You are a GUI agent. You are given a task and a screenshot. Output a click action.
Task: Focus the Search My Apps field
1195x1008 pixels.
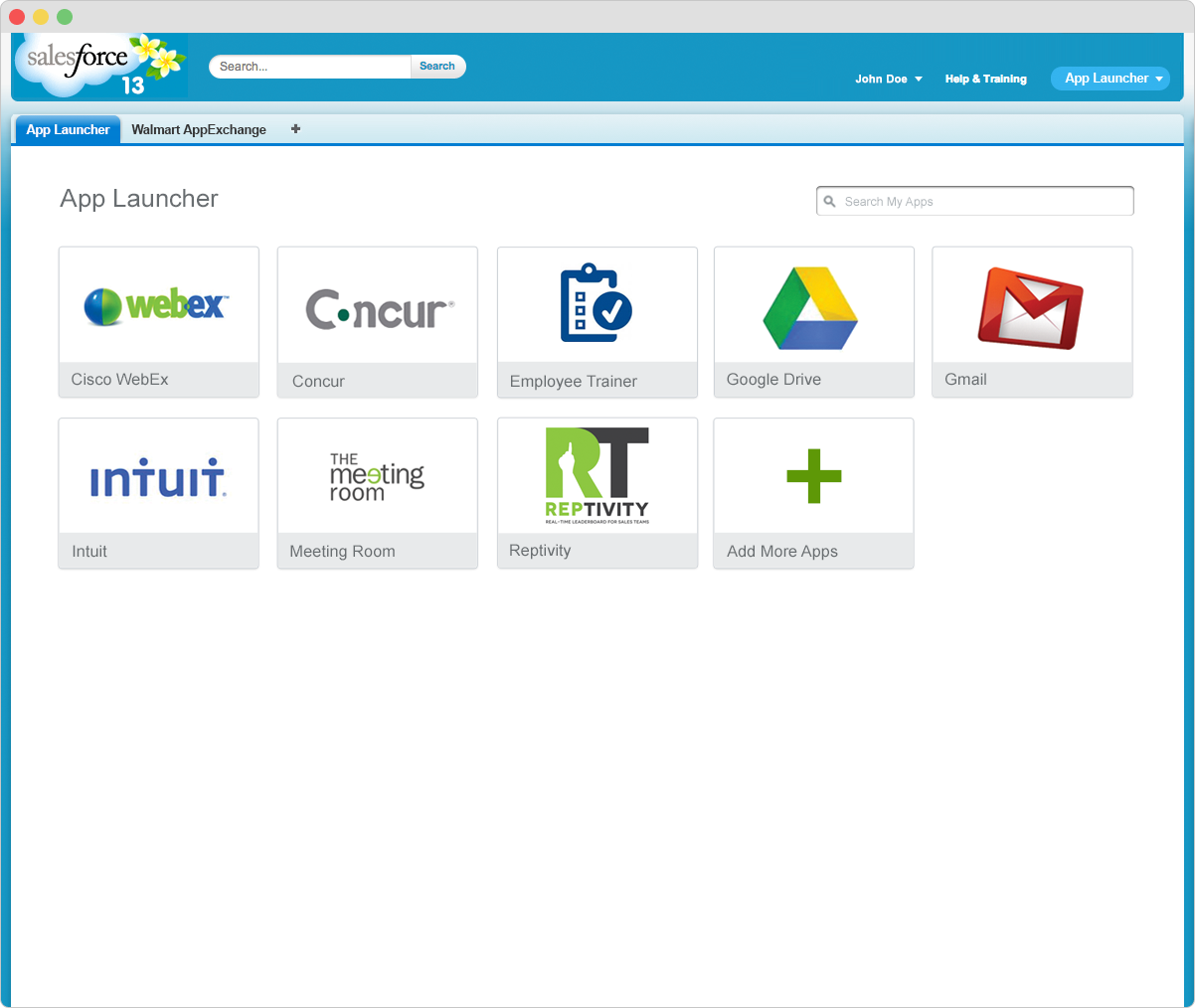click(975, 201)
